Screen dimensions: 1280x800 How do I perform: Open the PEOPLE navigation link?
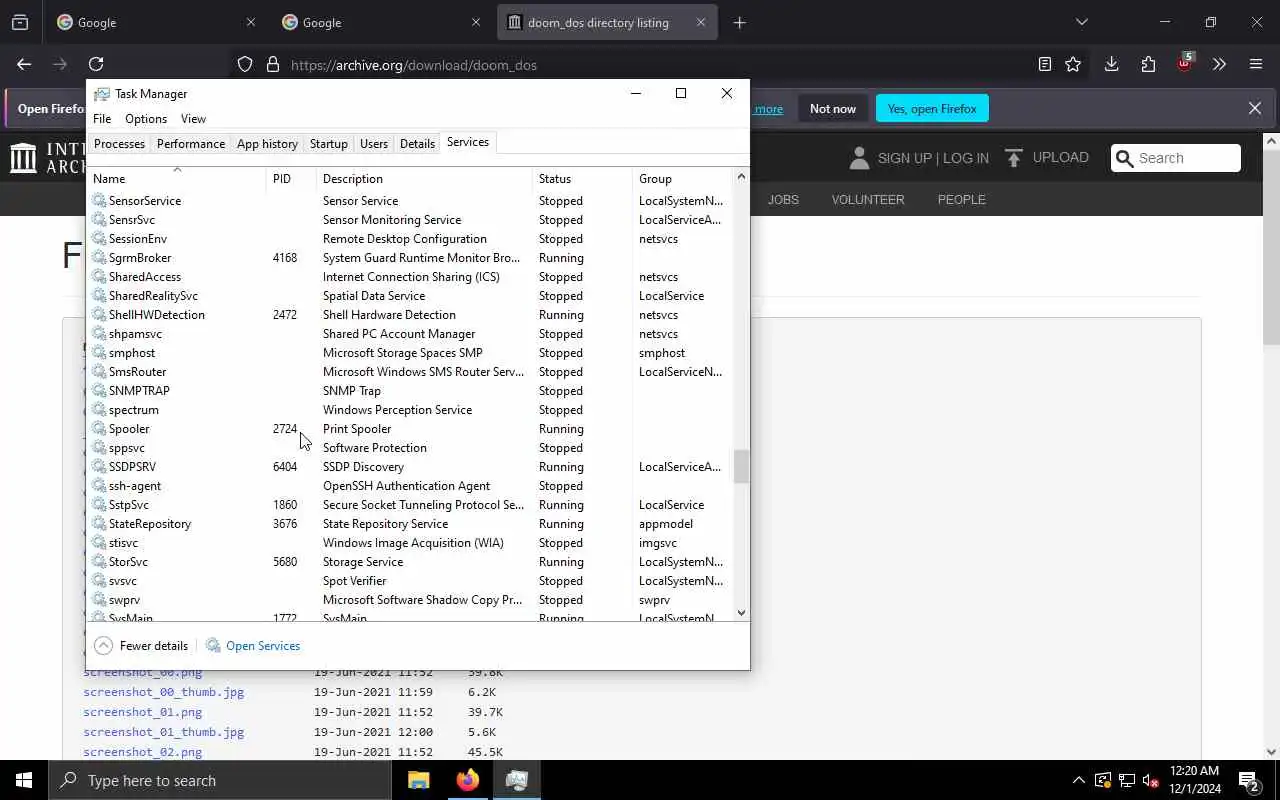click(962, 199)
